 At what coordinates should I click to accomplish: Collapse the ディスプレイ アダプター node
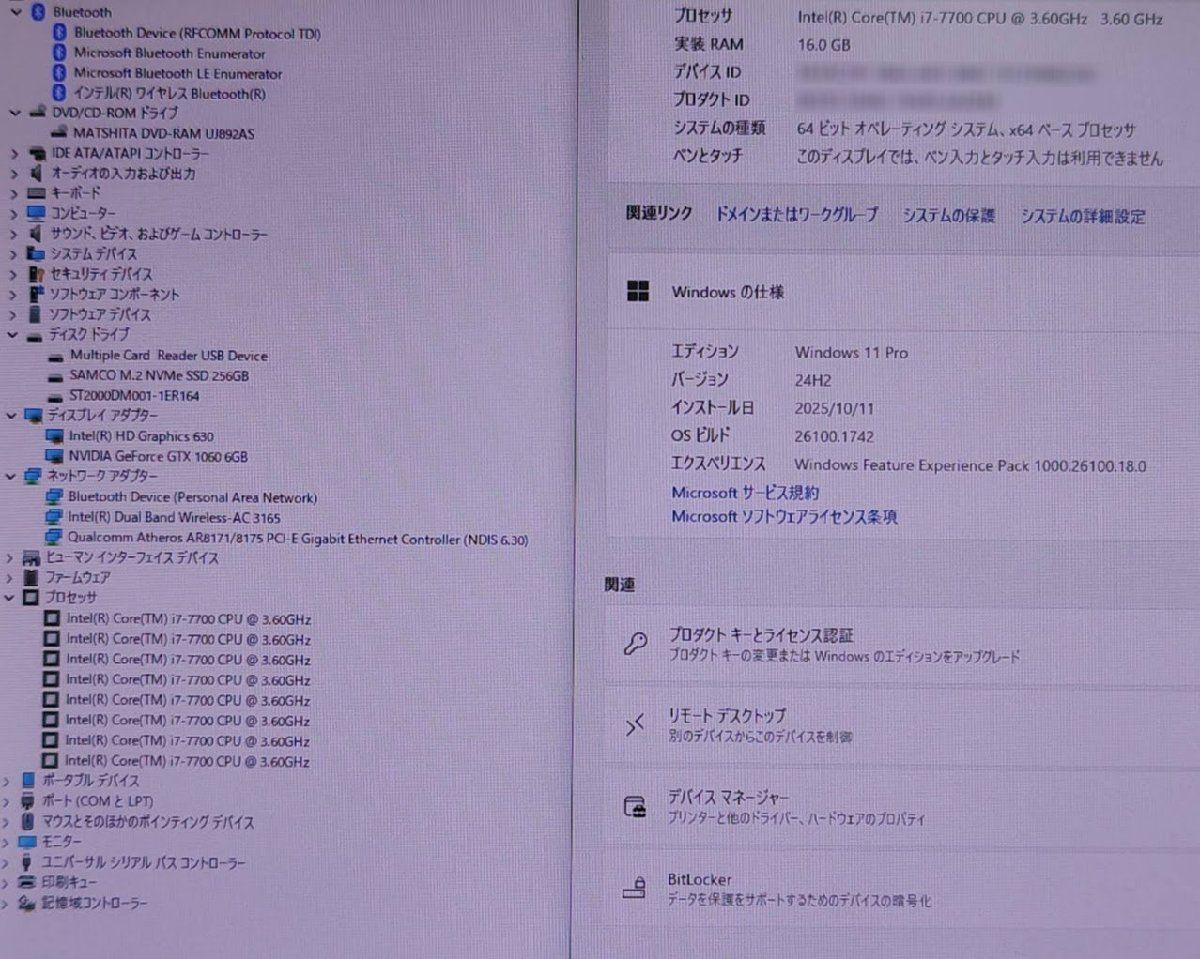click(11, 415)
